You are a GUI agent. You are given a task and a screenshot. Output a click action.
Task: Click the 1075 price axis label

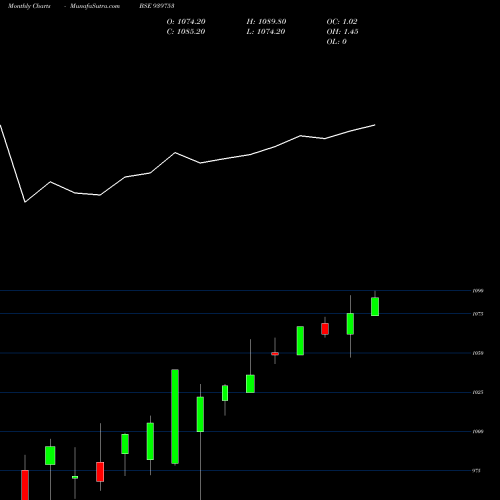(x=478, y=314)
